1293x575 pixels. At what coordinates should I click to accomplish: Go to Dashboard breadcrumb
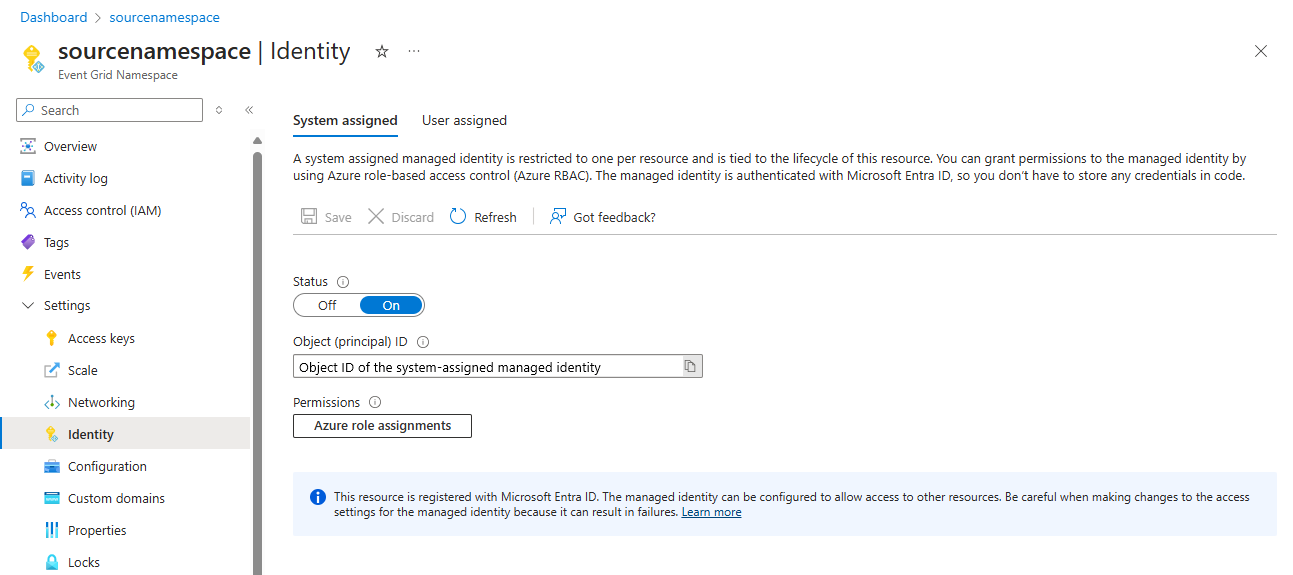click(x=54, y=17)
